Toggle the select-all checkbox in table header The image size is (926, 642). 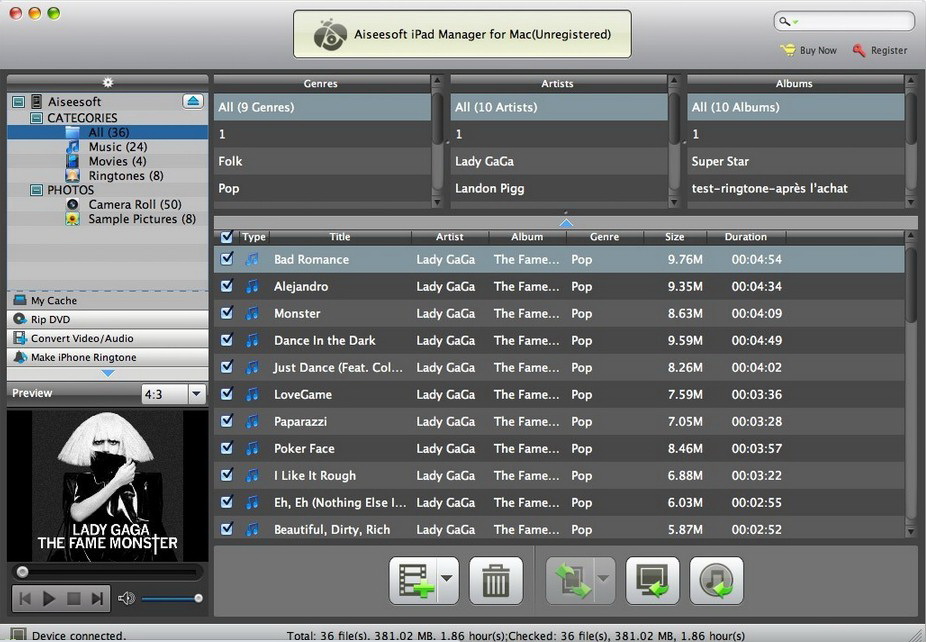click(227, 237)
